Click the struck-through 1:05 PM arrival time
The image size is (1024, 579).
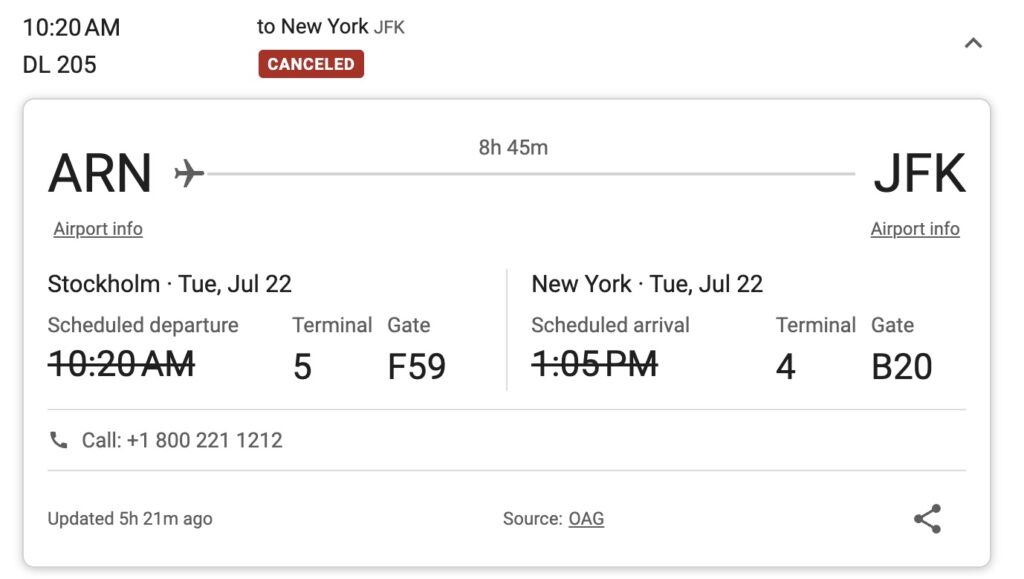tap(594, 364)
